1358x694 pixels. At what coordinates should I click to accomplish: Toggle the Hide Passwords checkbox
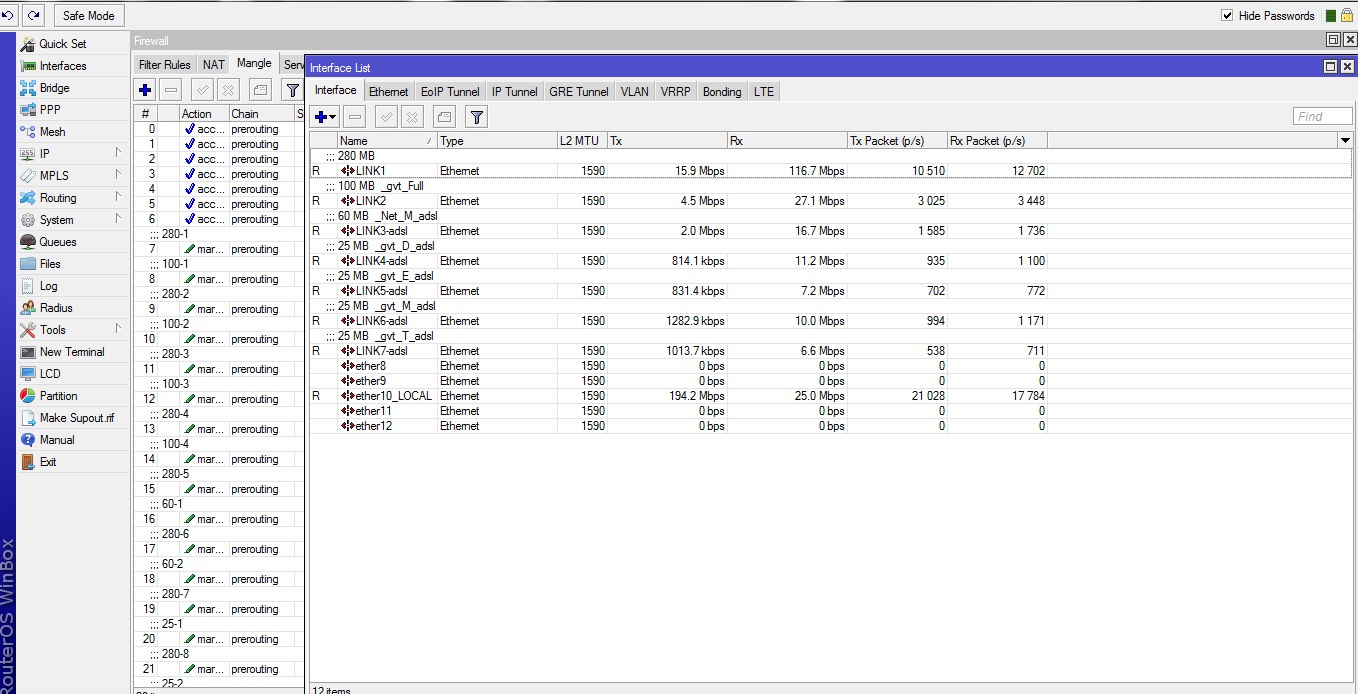(x=1227, y=15)
